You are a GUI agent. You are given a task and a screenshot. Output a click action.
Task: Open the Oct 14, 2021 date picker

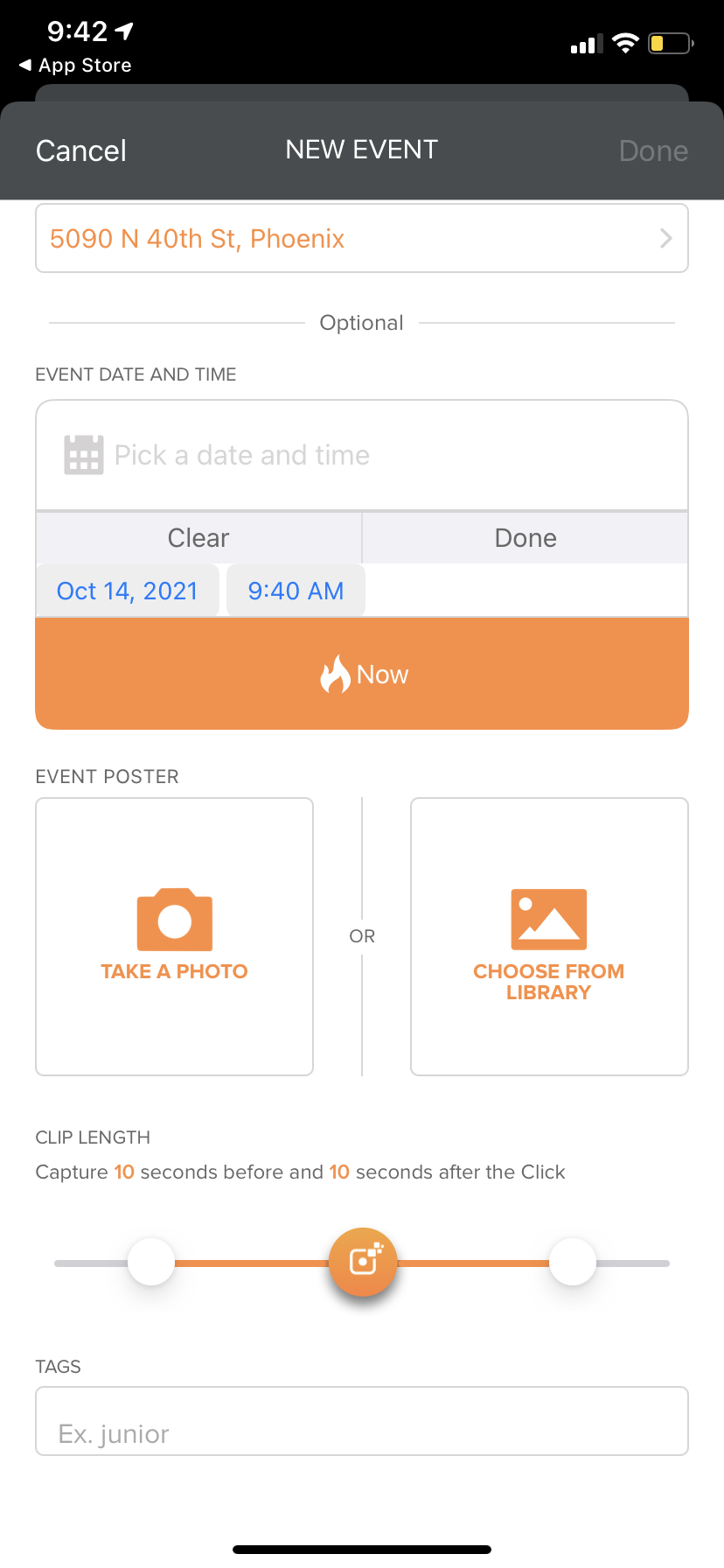128,591
